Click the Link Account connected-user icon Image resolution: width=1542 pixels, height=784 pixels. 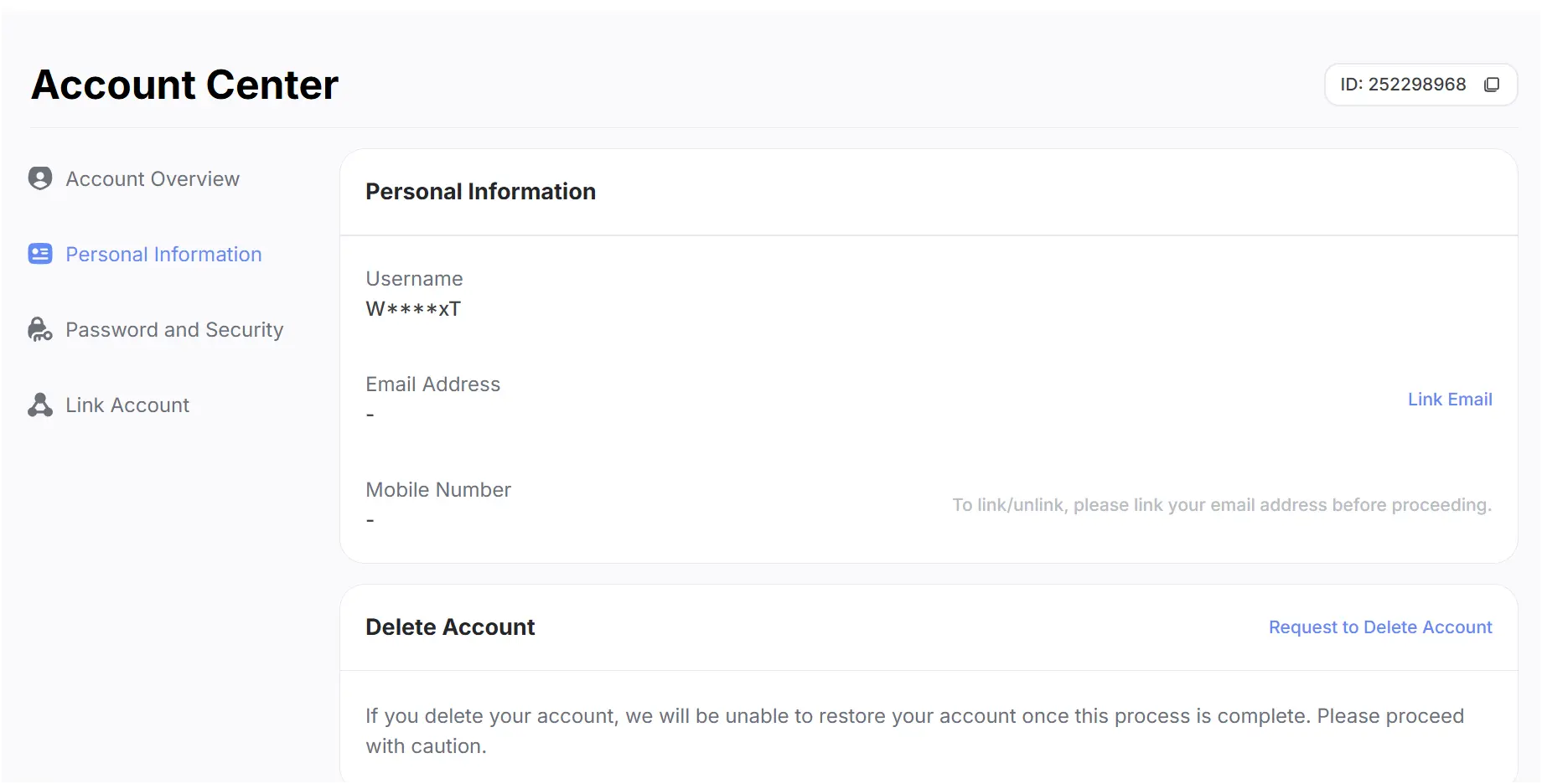coord(40,405)
